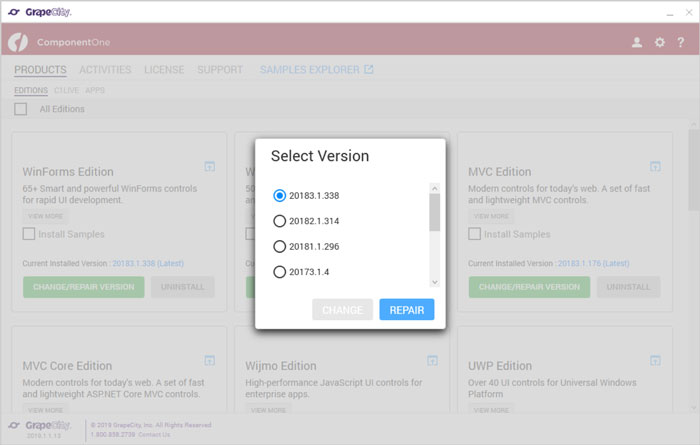This screenshot has width=700, height=445.
Task: Click the GrapeCity footer logo
Action: pos(40,425)
